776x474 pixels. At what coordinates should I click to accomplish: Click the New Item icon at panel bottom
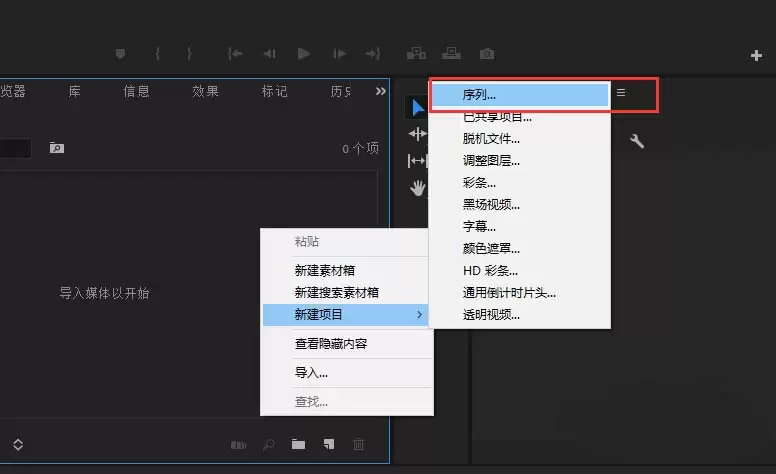328,444
